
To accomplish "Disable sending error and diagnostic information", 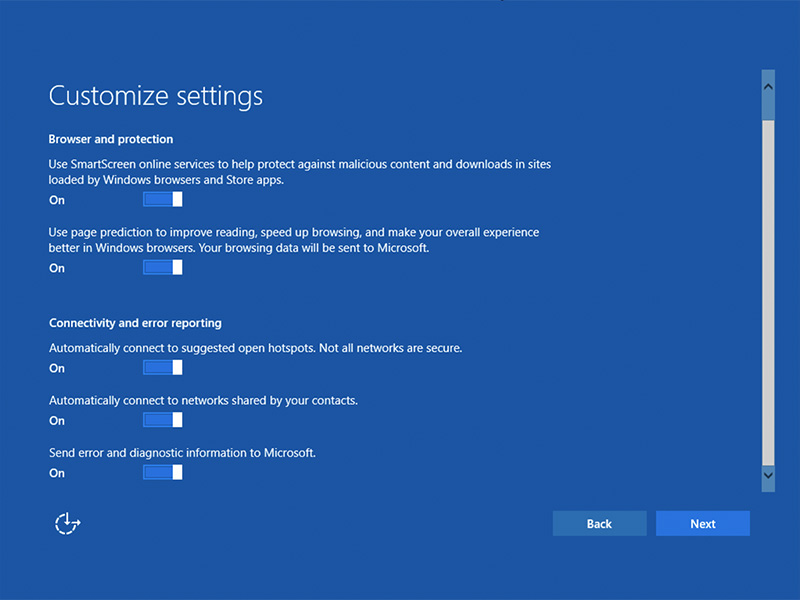I will tap(162, 472).
